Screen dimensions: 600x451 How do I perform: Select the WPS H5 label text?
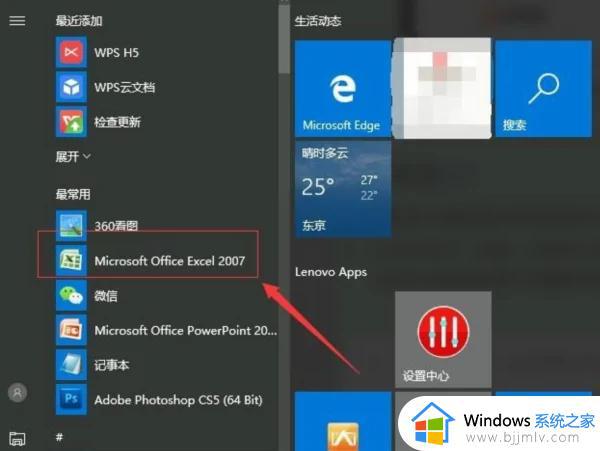(x=116, y=52)
